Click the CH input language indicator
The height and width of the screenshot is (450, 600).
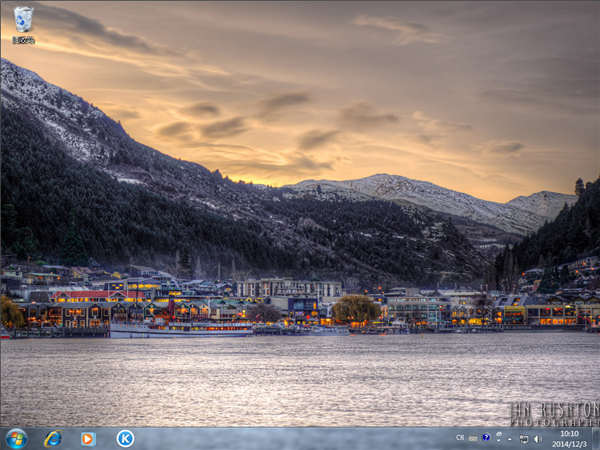(x=460, y=438)
